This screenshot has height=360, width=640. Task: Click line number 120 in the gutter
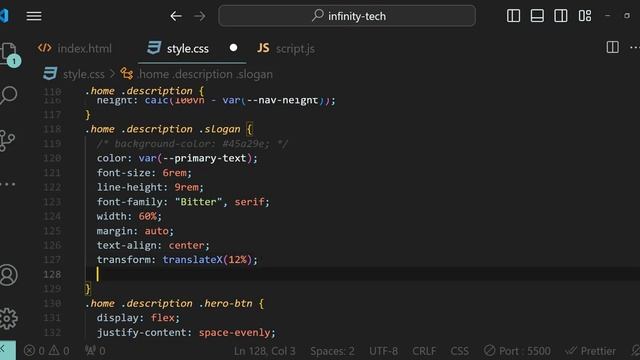pos(52,158)
